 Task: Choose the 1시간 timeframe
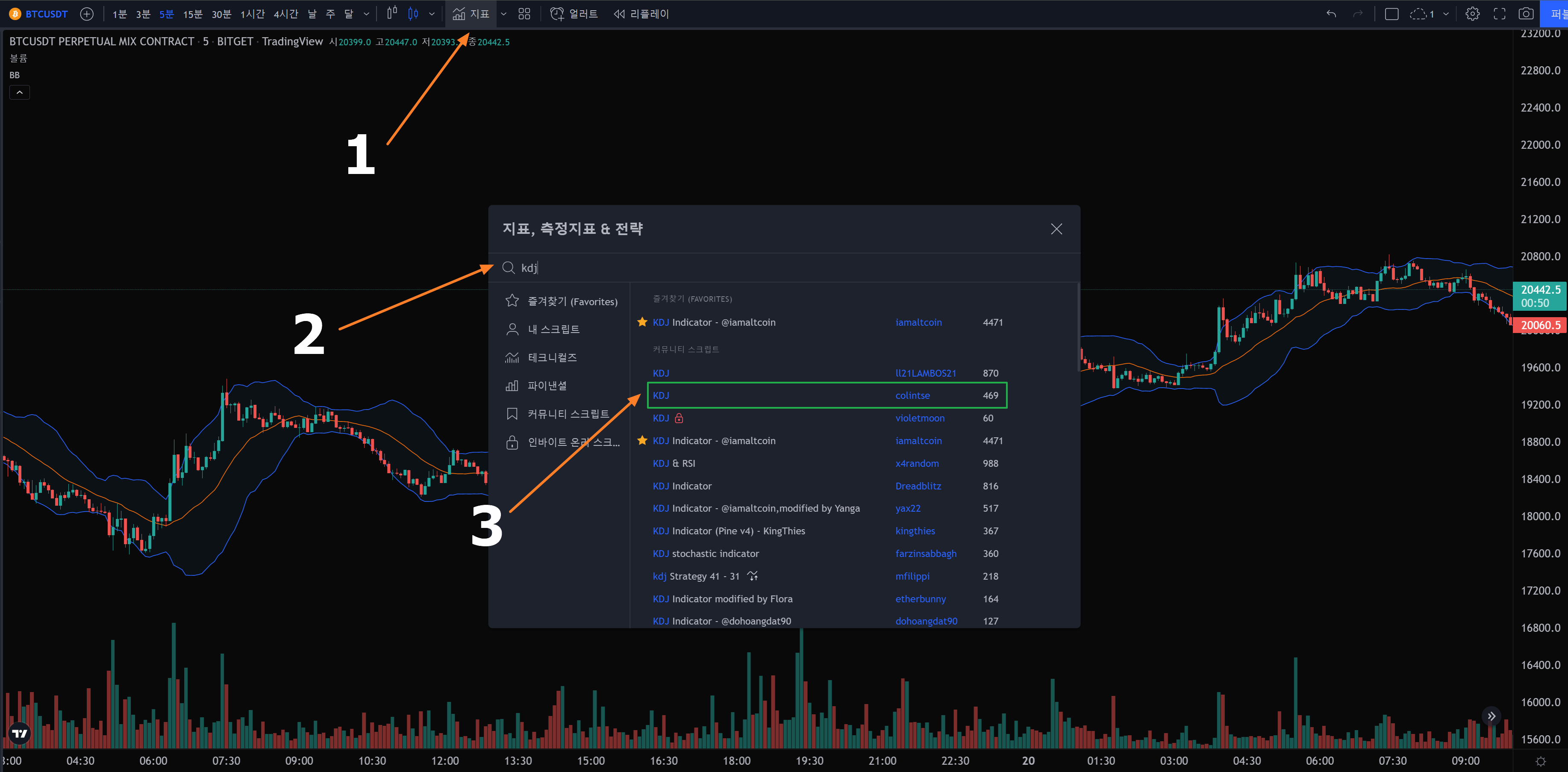pos(253,14)
